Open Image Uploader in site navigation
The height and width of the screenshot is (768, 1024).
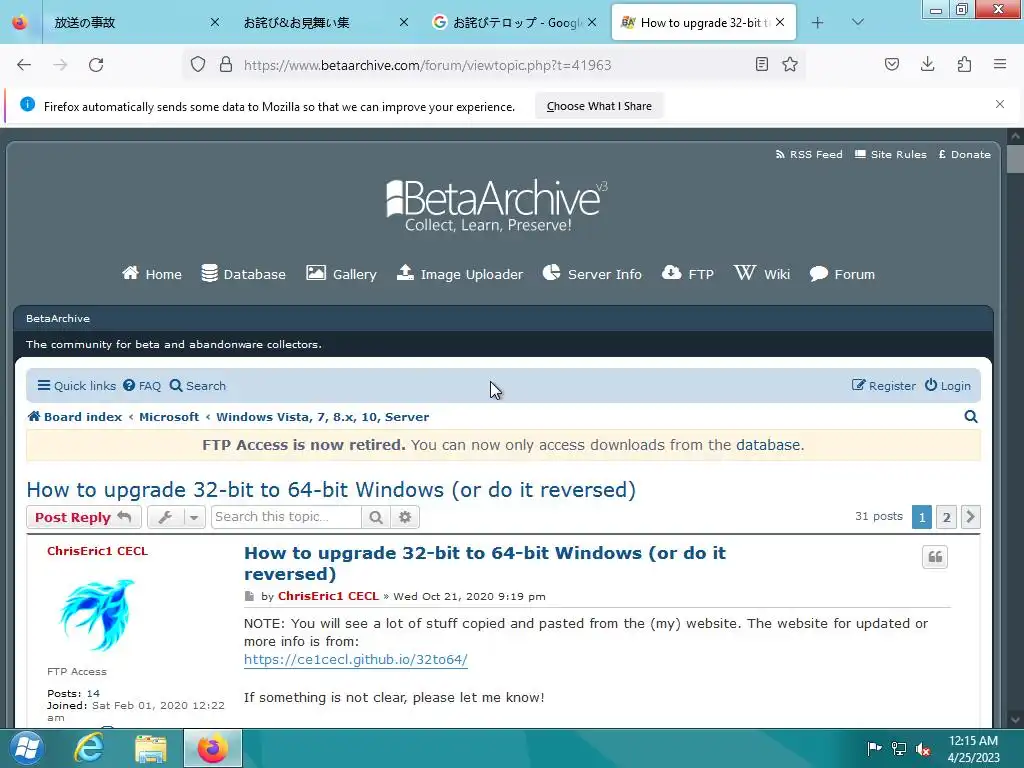coord(460,274)
